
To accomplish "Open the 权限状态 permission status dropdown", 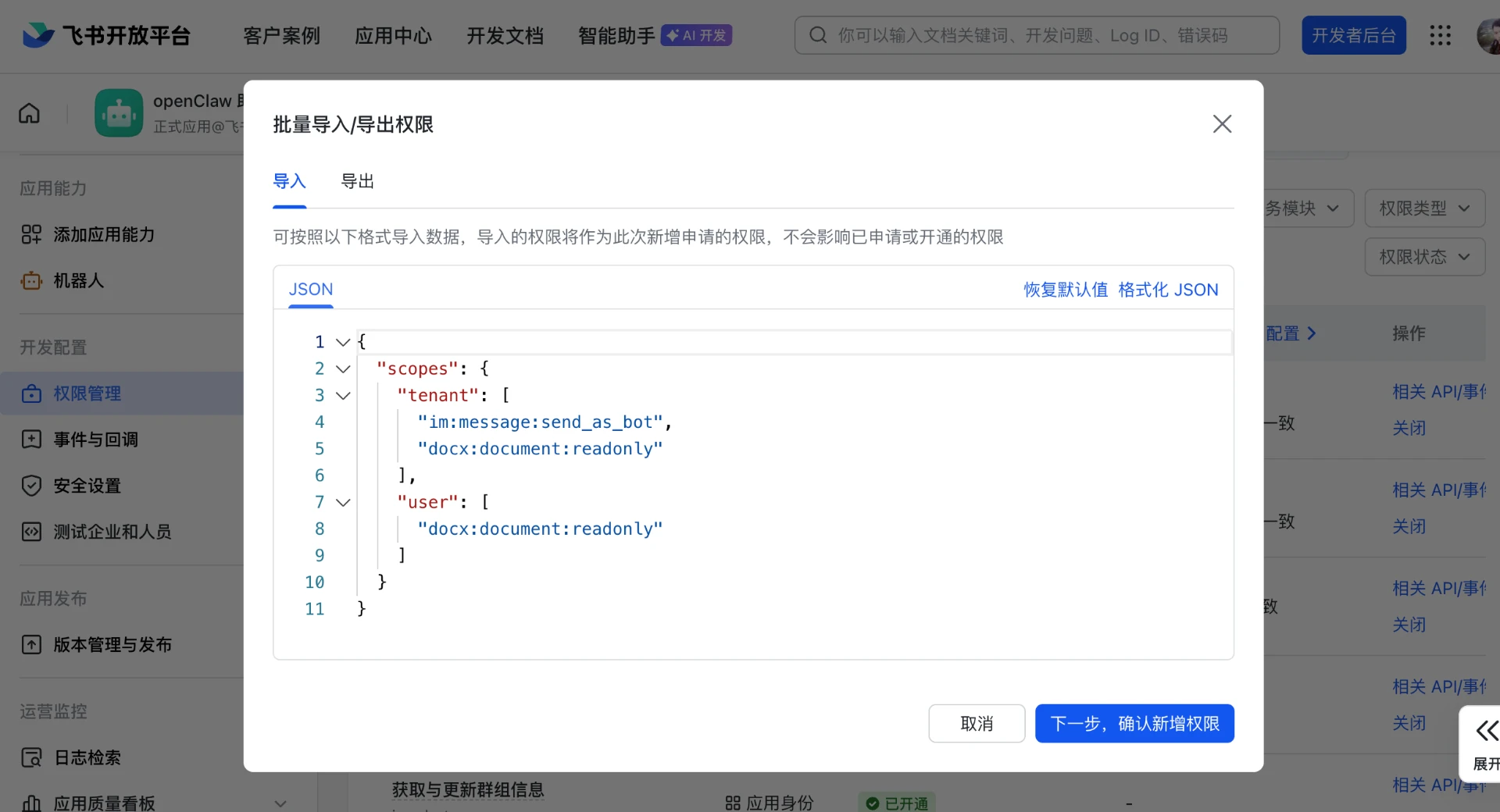I will tap(1424, 257).
